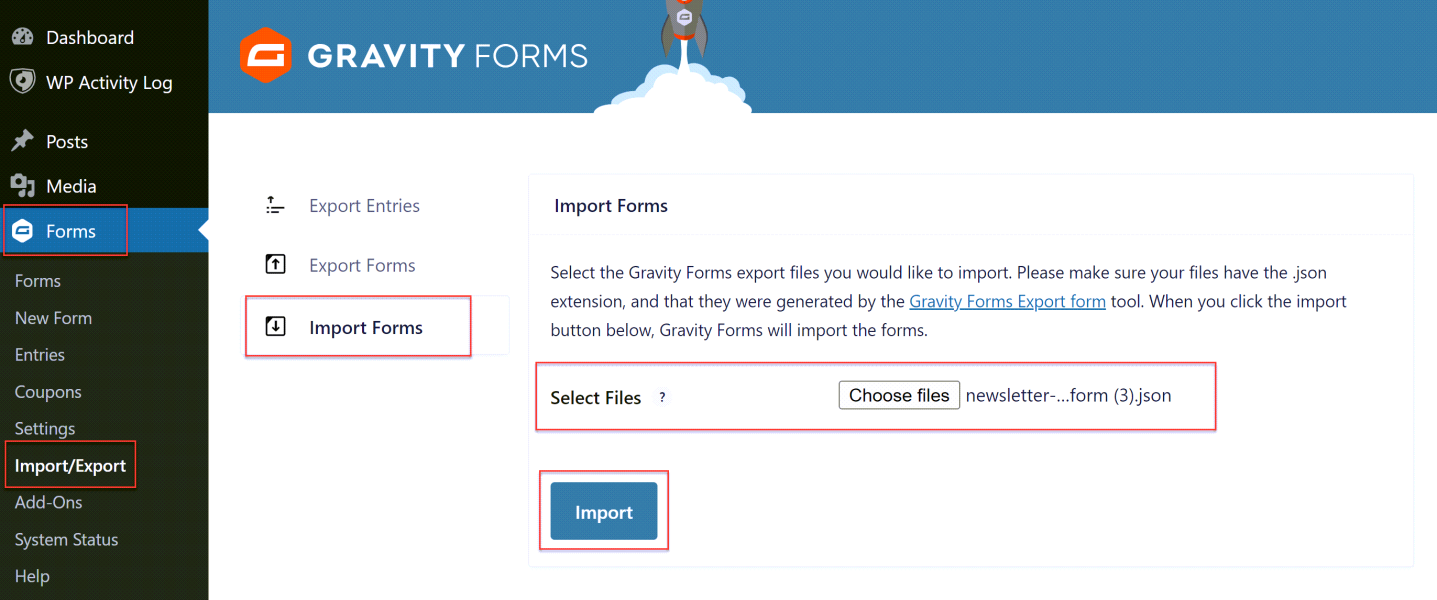Open the Gravity Forms Export form link
1437x600 pixels.
[x=1007, y=301]
